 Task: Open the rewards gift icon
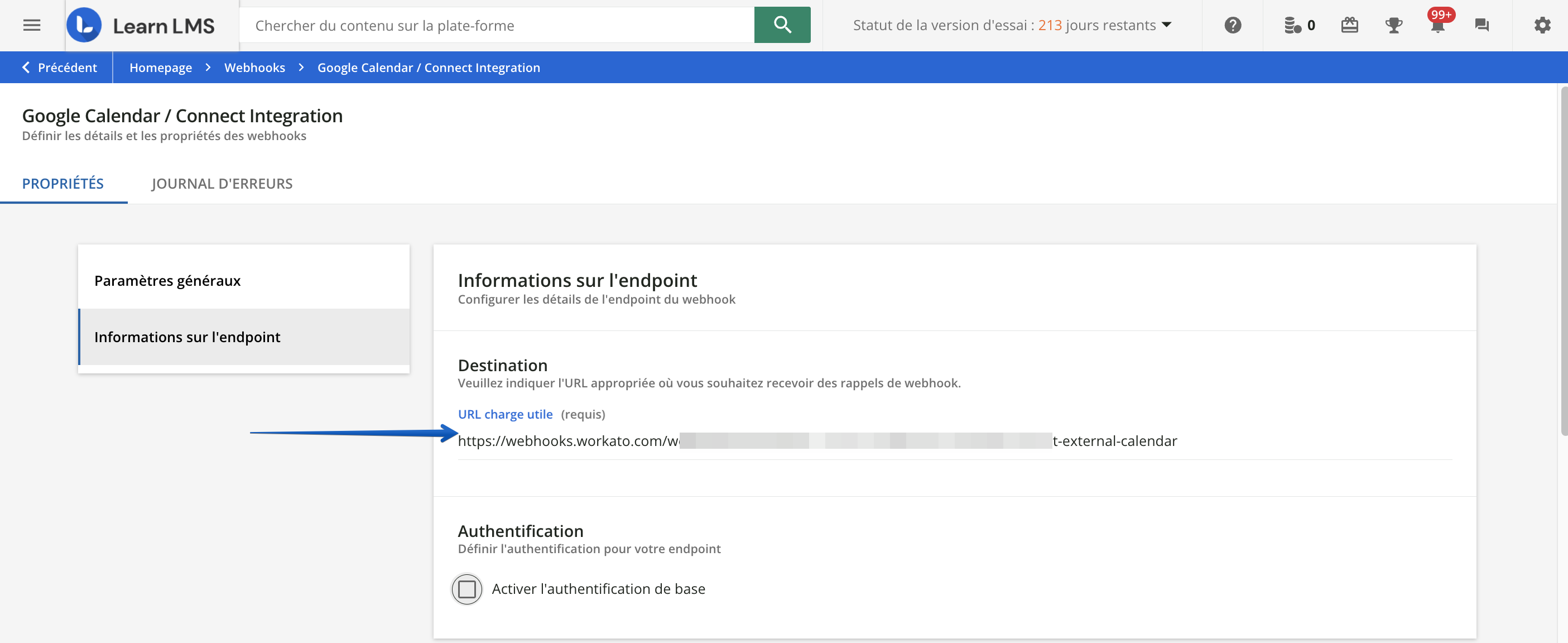point(1349,25)
